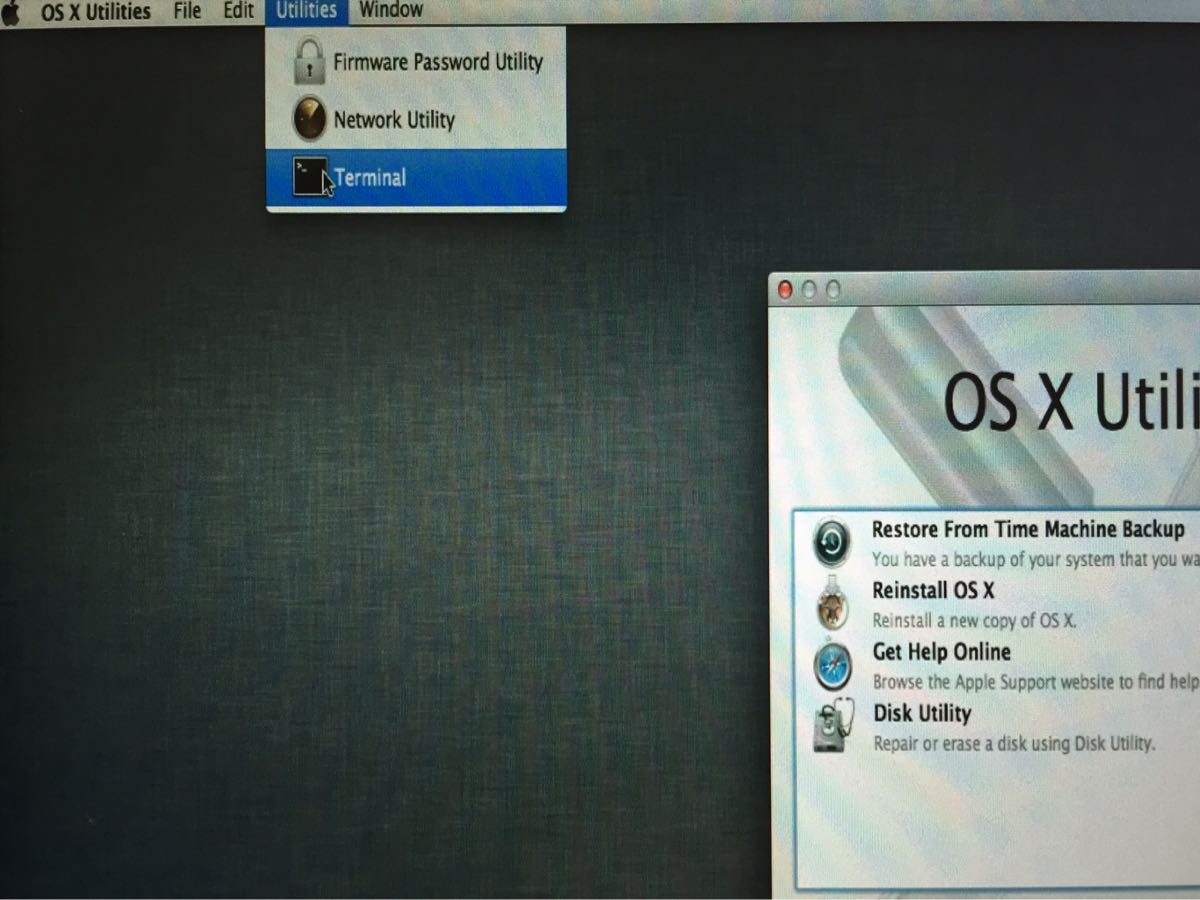The height and width of the screenshot is (900, 1200).
Task: Launch Terminal from the Utilities menu
Action: [416, 178]
